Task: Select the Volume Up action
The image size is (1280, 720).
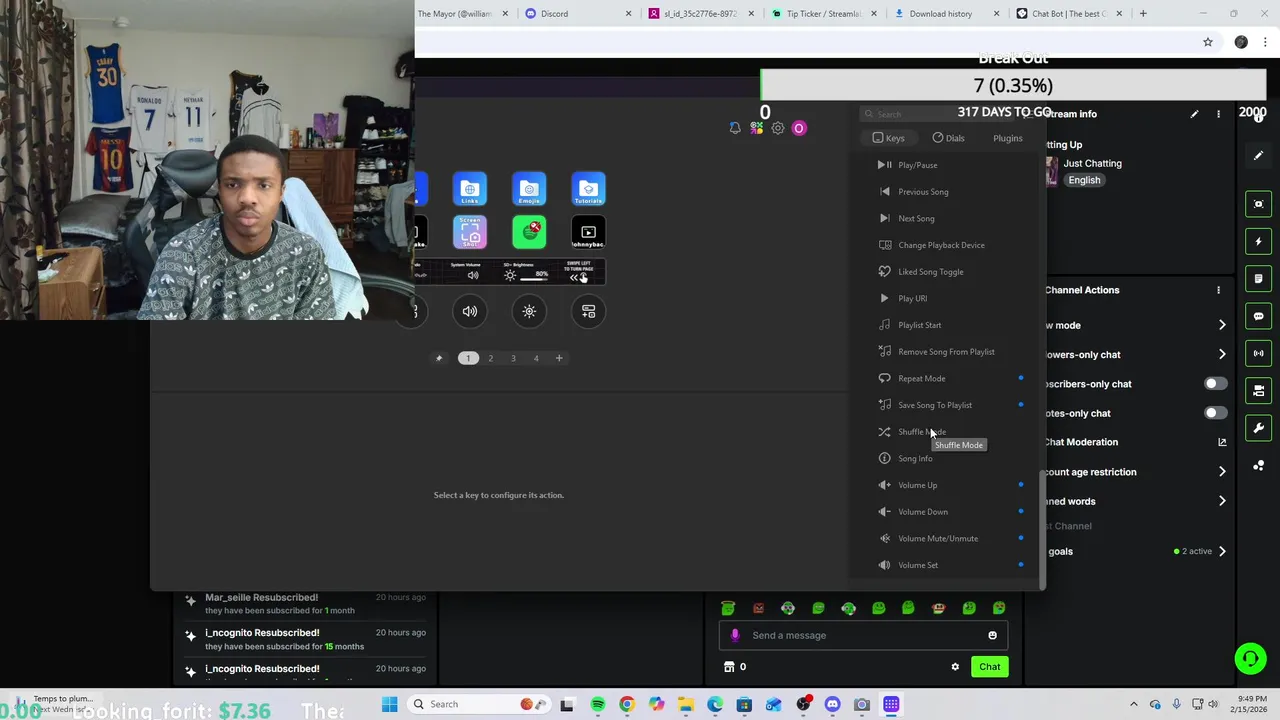Action: [917, 485]
